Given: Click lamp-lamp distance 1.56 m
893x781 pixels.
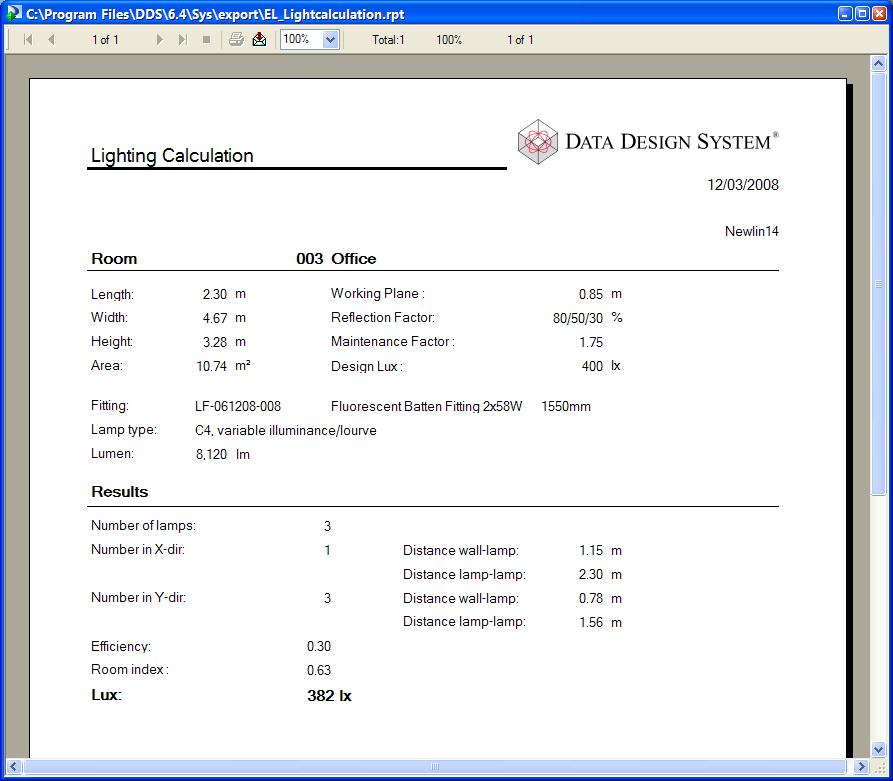Looking at the screenshot, I should 600,622.
